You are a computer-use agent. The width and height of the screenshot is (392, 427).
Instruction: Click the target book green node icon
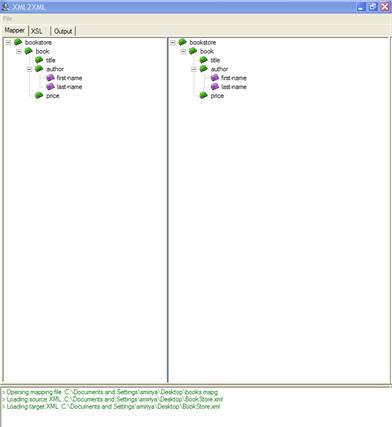(x=193, y=51)
